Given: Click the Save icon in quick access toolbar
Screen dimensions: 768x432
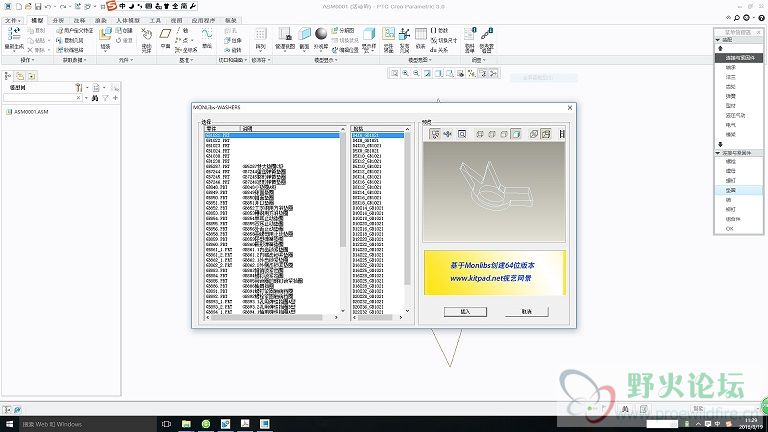Looking at the screenshot, I should [38, 6].
